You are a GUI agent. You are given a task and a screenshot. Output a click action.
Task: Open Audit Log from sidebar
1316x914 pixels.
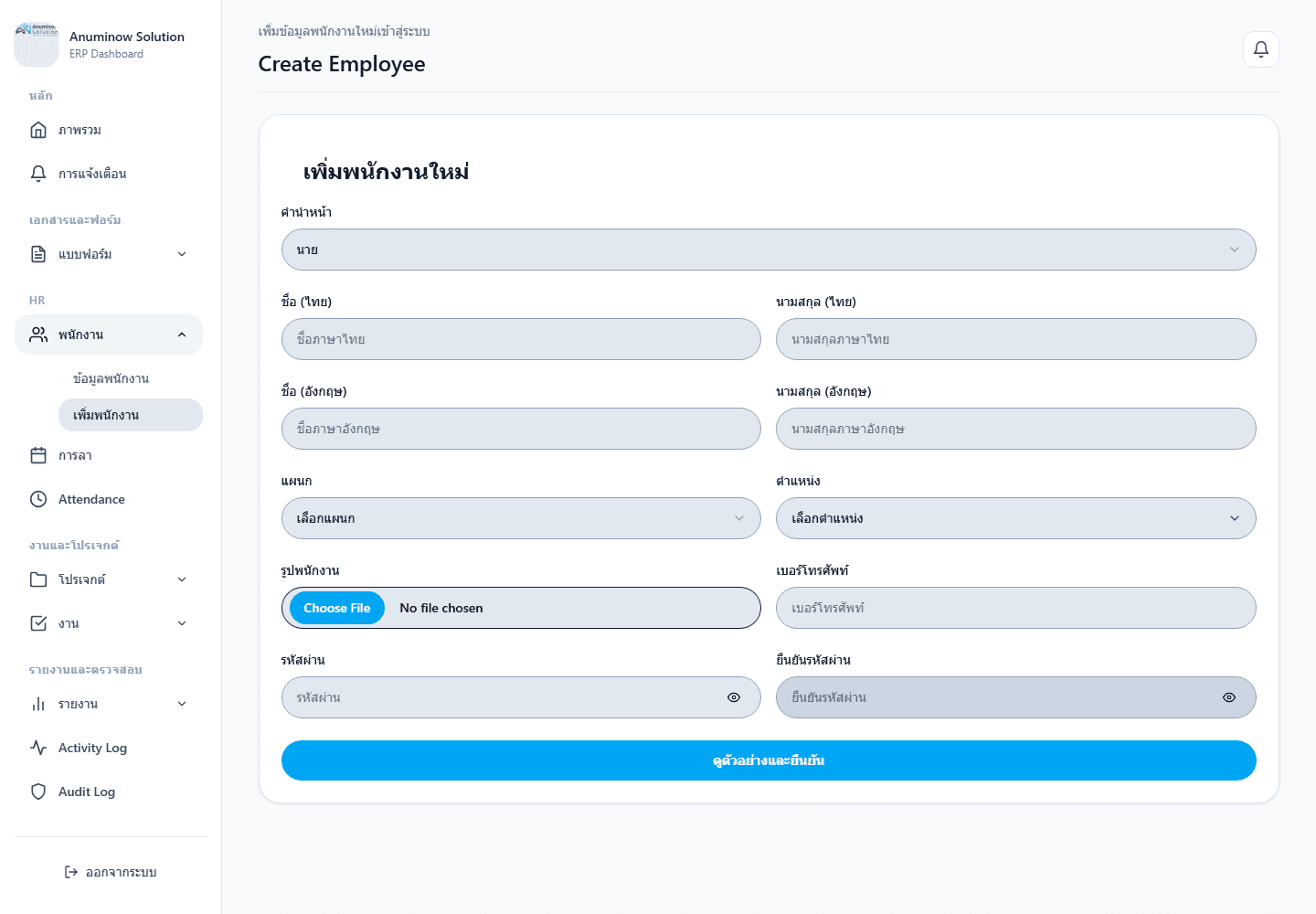[109, 792]
